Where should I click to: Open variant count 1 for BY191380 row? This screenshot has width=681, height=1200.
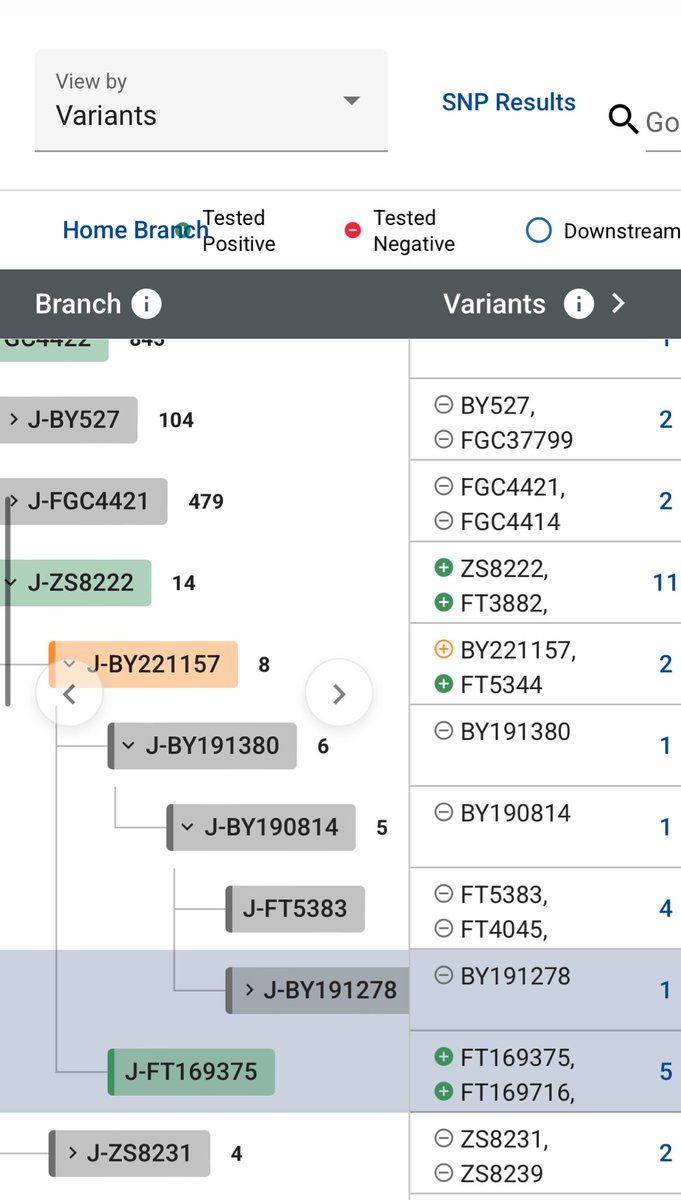pyautogui.click(x=666, y=746)
